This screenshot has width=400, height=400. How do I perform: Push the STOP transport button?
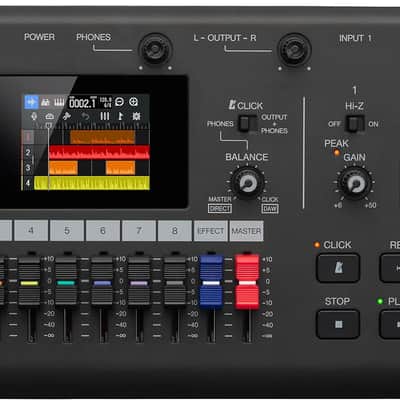[x=338, y=324]
